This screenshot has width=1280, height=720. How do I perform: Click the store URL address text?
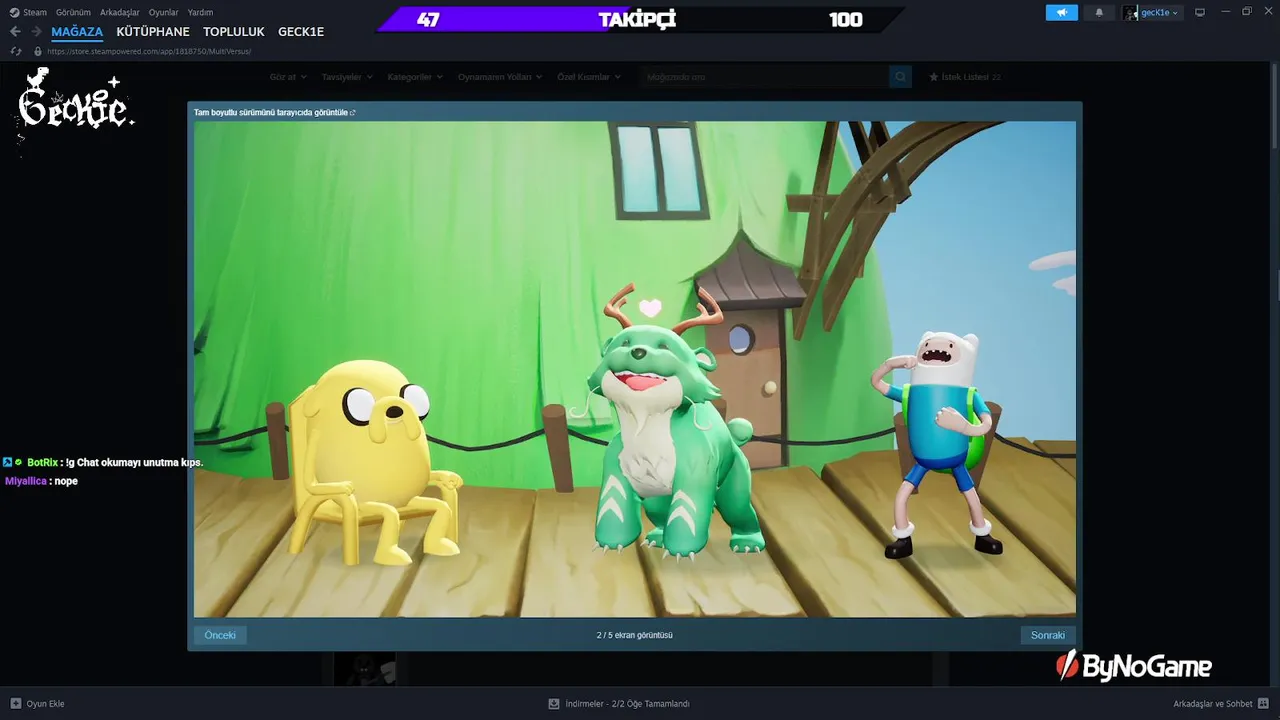point(149,51)
